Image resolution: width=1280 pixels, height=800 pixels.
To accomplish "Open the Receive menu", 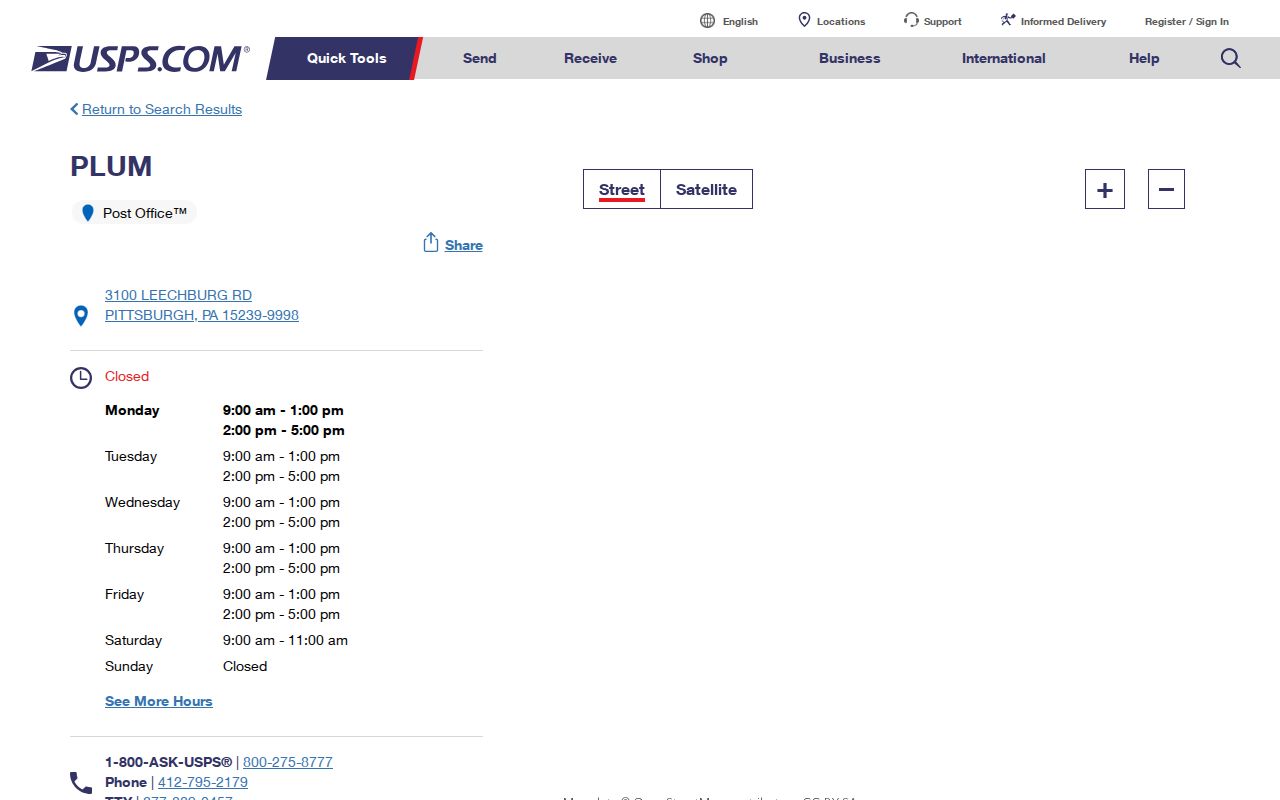I will [x=590, y=58].
